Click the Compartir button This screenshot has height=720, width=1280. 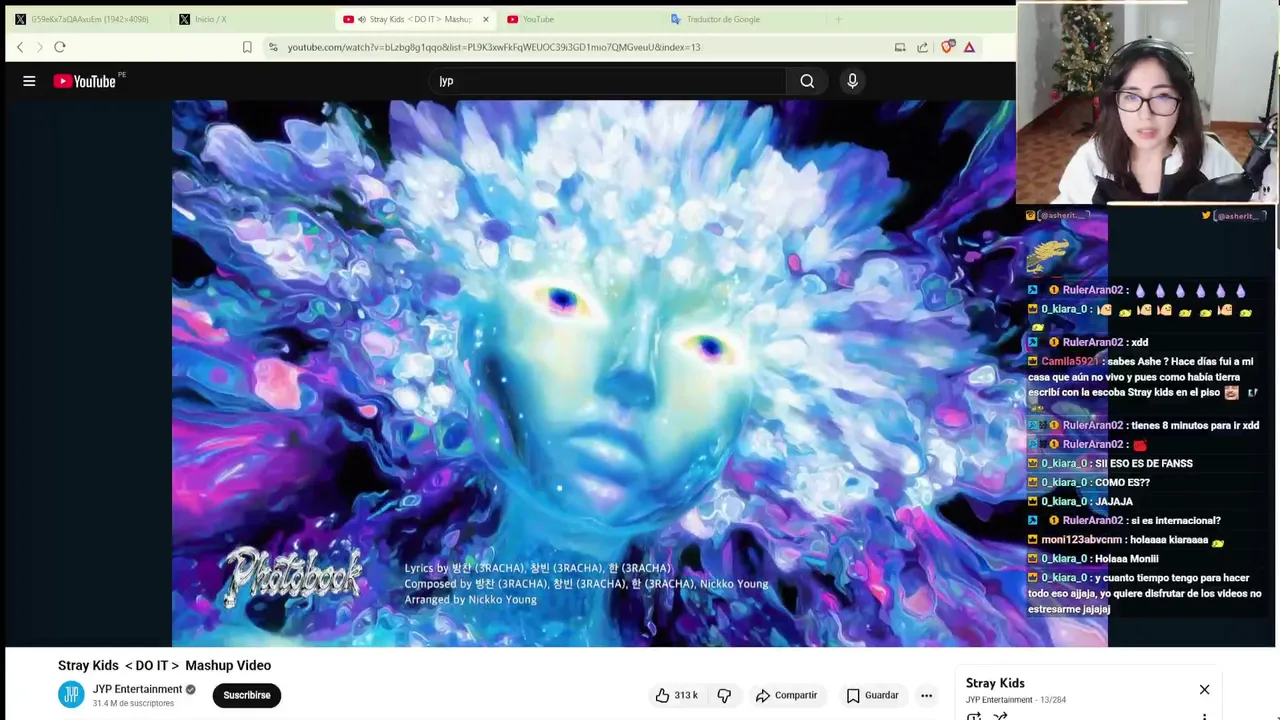click(786, 695)
